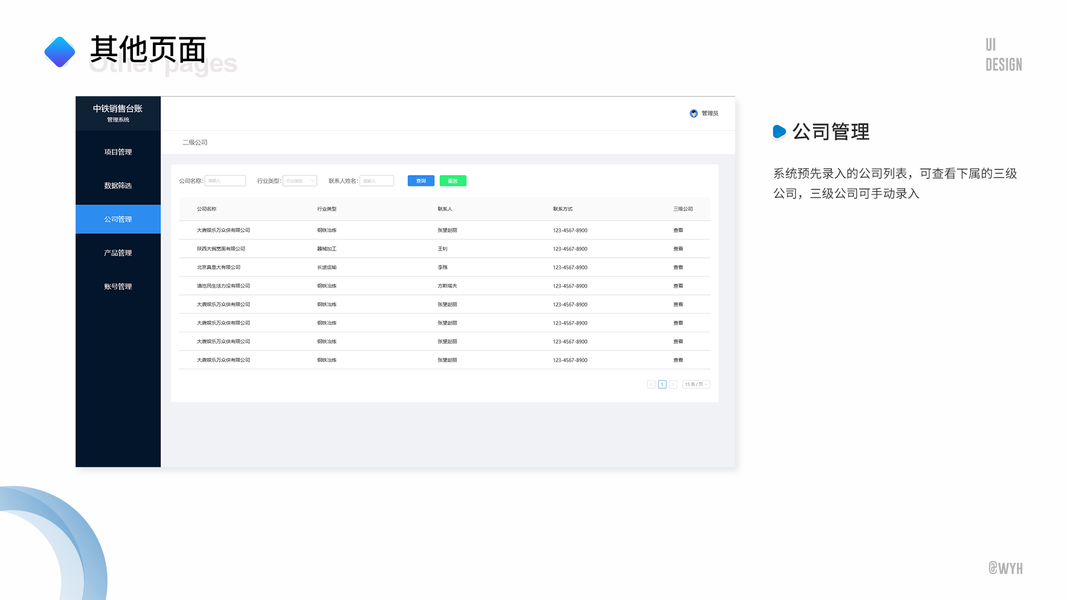Open 项目管理 in the sidebar

pyautogui.click(x=118, y=152)
